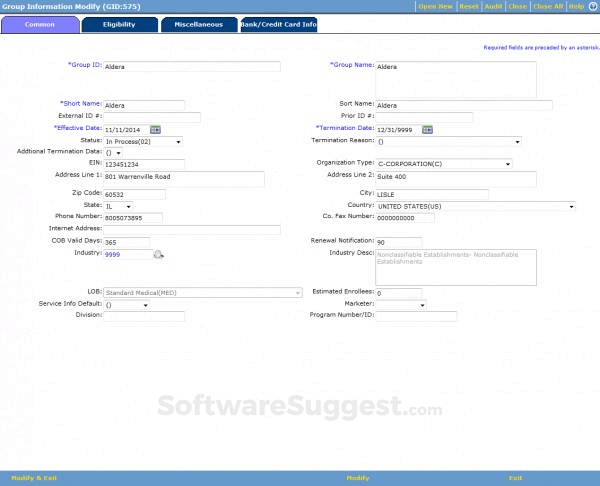
Task: Click the Division field
Action: (144, 316)
